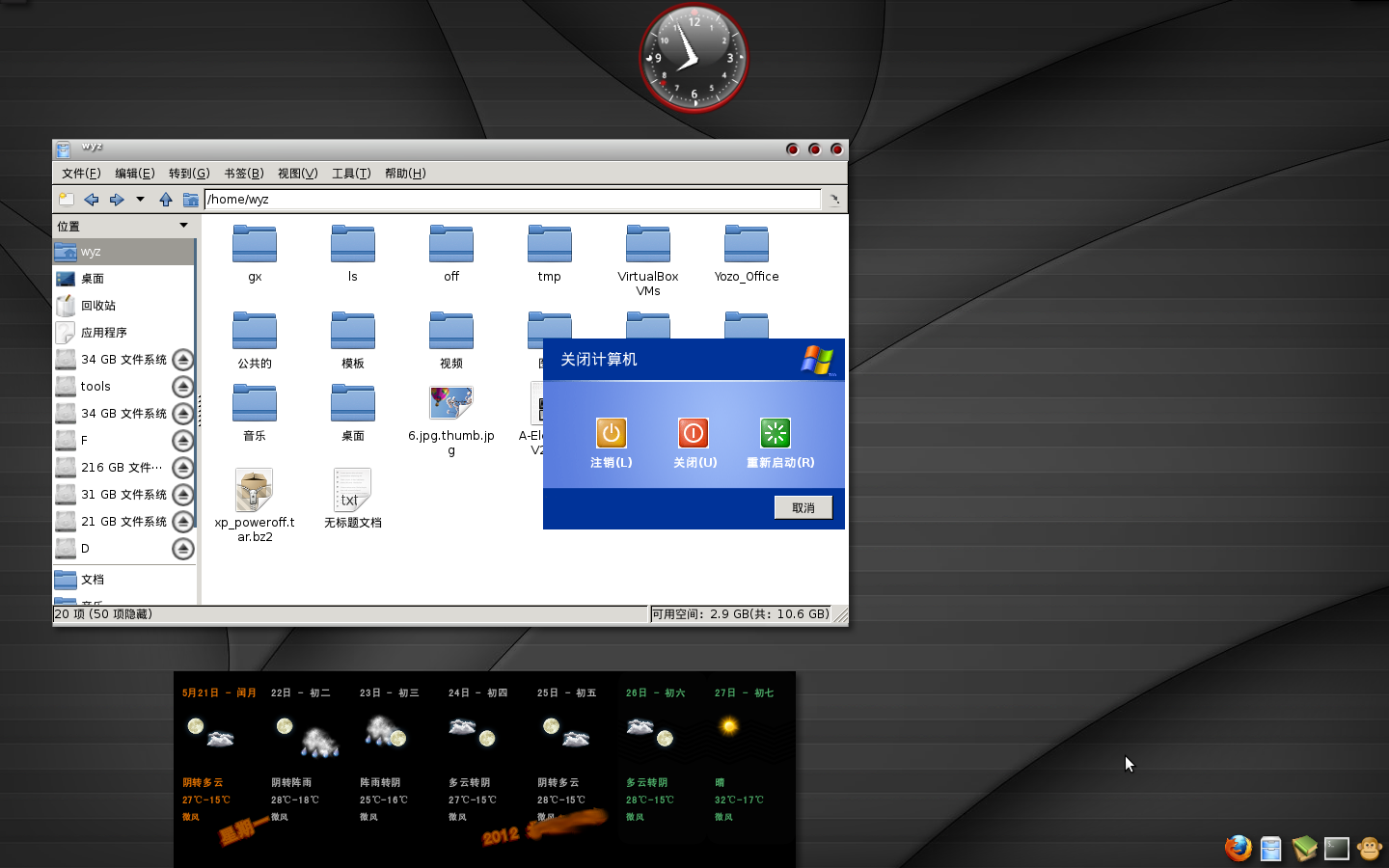The image size is (1389, 868).
Task: Select the 桌面 folder in file view
Action: 353,412
